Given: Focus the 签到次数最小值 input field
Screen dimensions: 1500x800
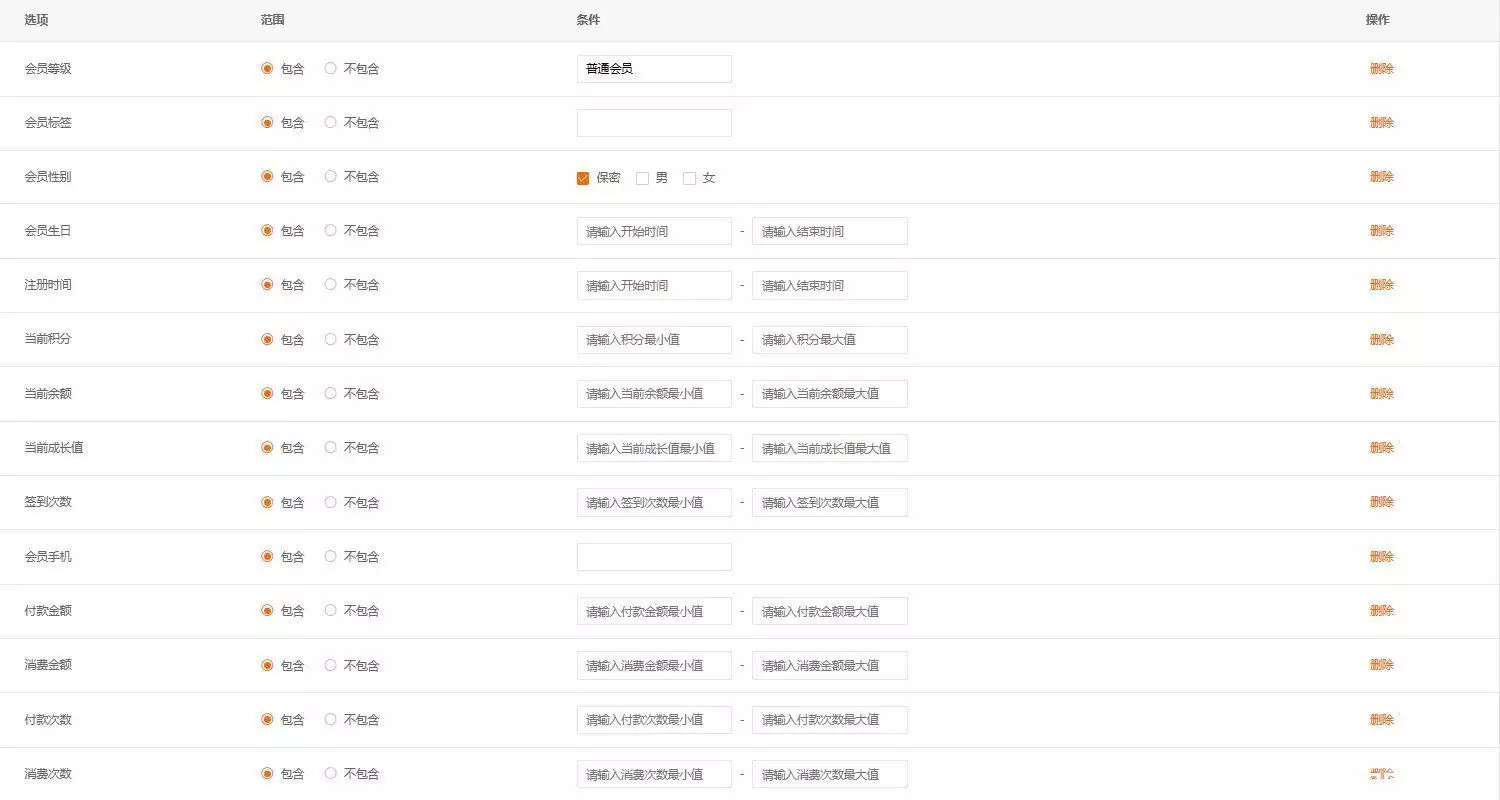Looking at the screenshot, I should pyautogui.click(x=654, y=502).
